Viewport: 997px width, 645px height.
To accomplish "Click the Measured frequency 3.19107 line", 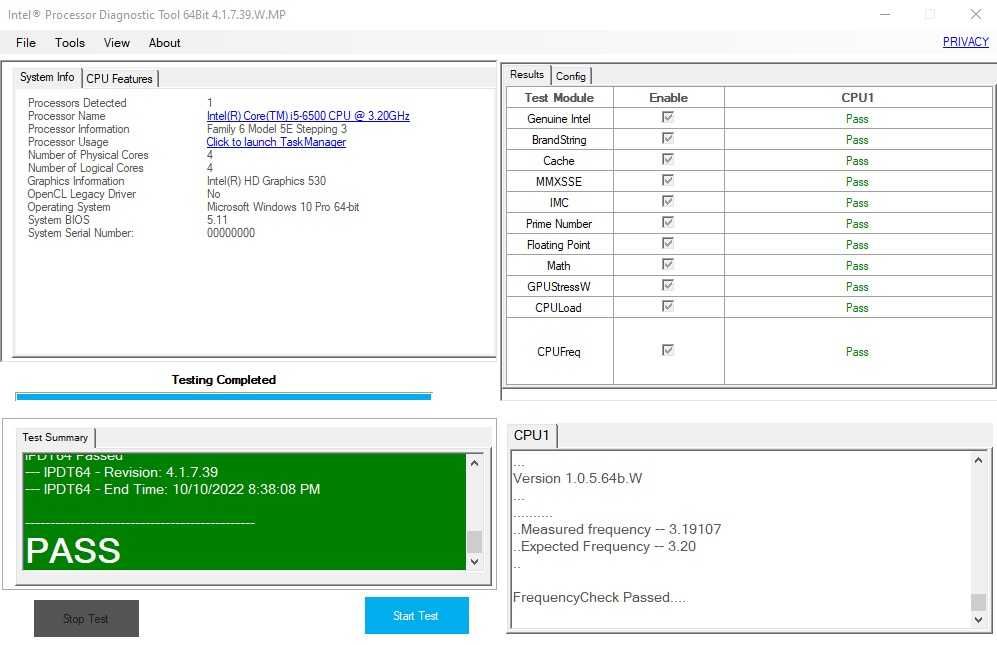I will point(617,529).
